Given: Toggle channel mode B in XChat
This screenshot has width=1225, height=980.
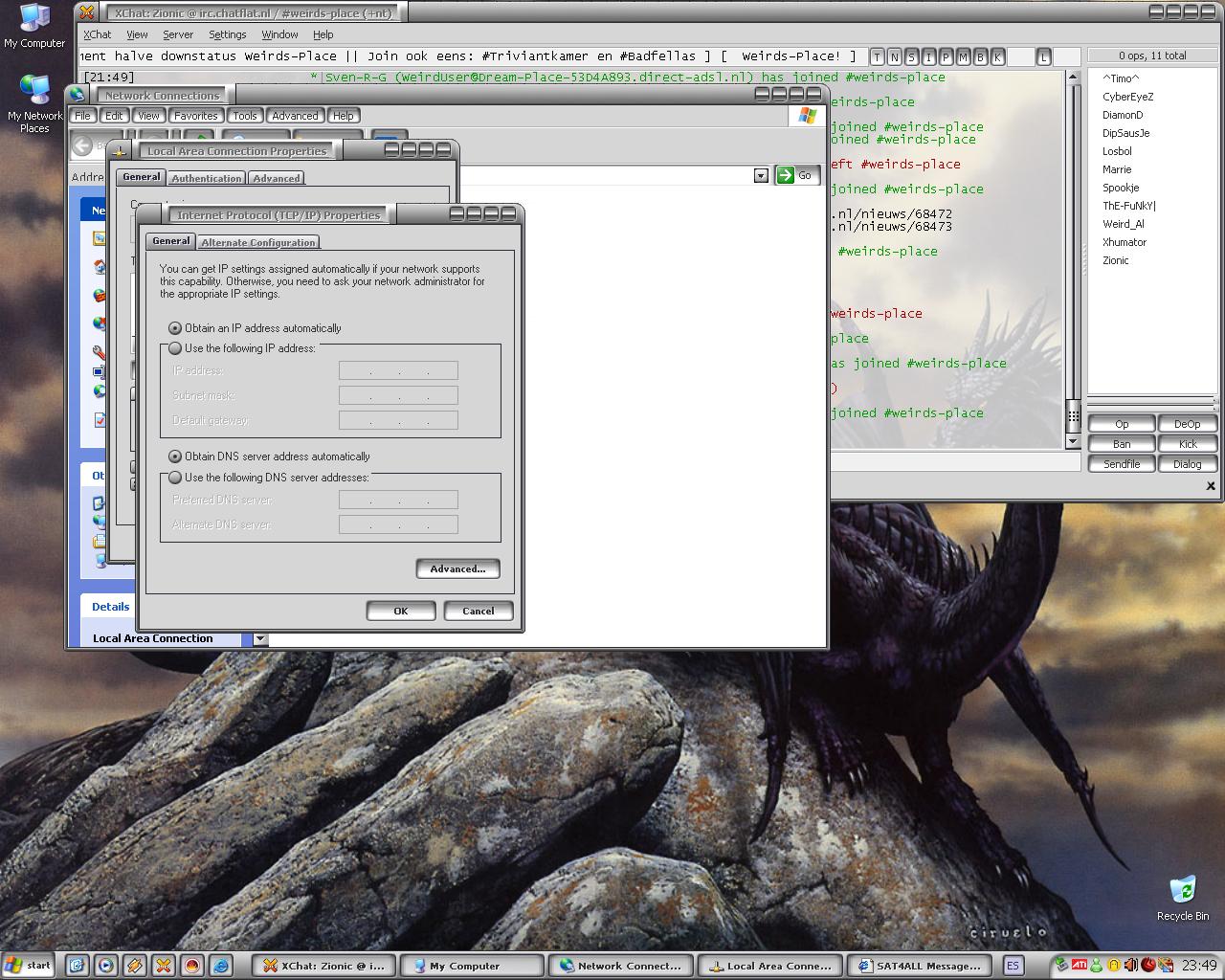Looking at the screenshot, I should (980, 57).
